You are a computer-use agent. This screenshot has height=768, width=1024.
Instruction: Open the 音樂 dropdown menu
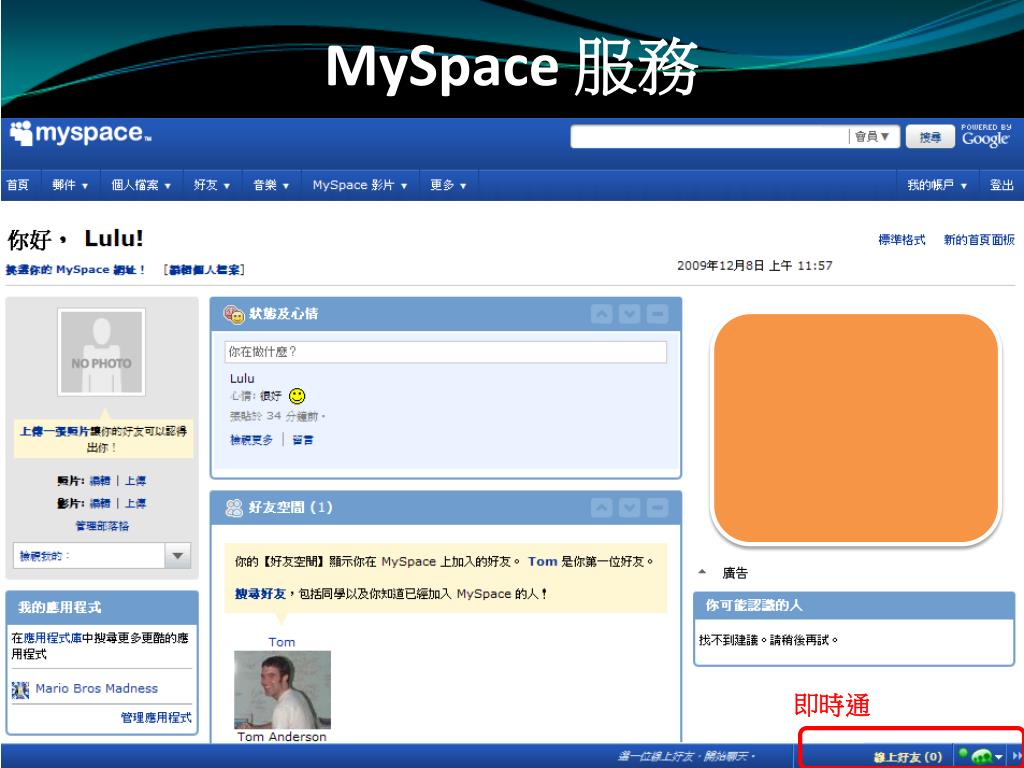tap(271, 185)
